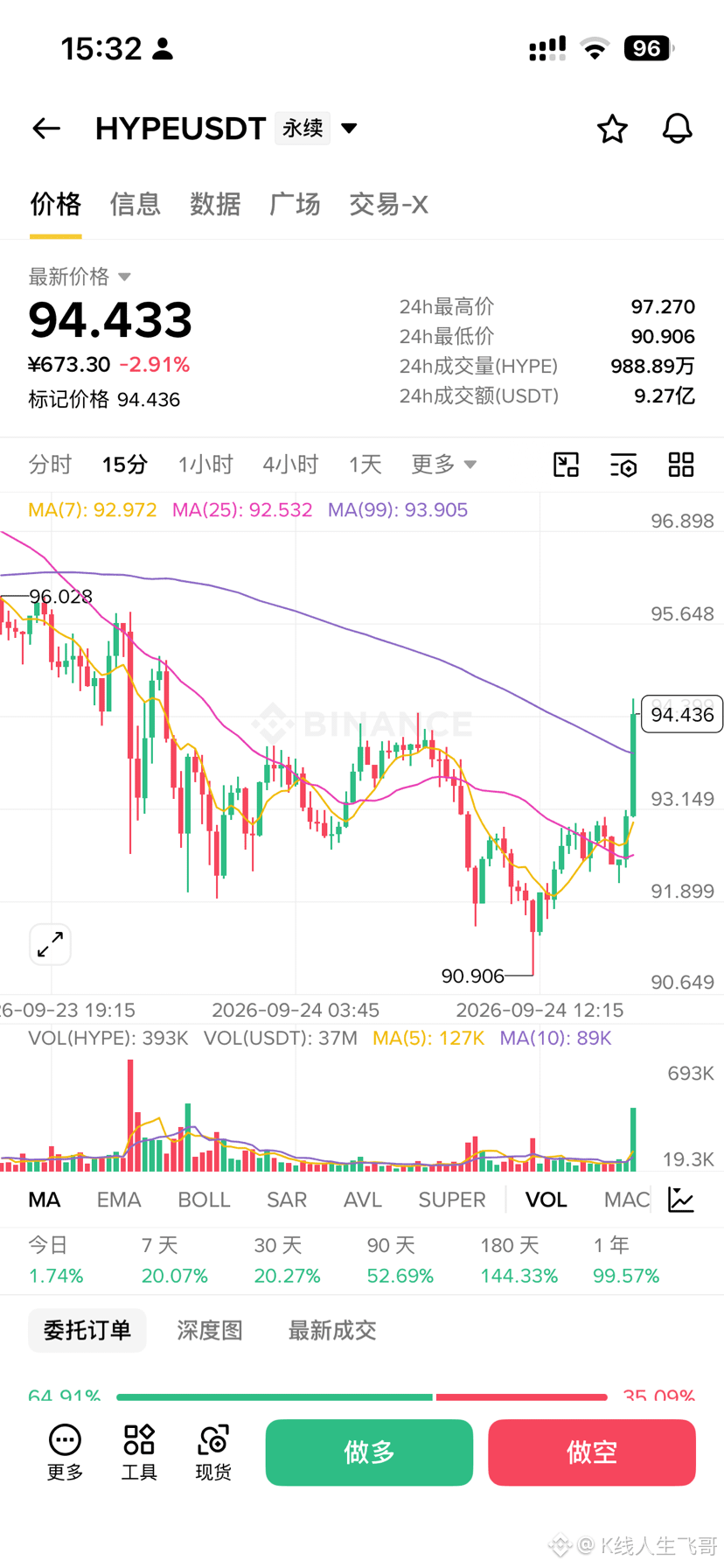
Task: Expand chart to fullscreen
Action: [50, 944]
